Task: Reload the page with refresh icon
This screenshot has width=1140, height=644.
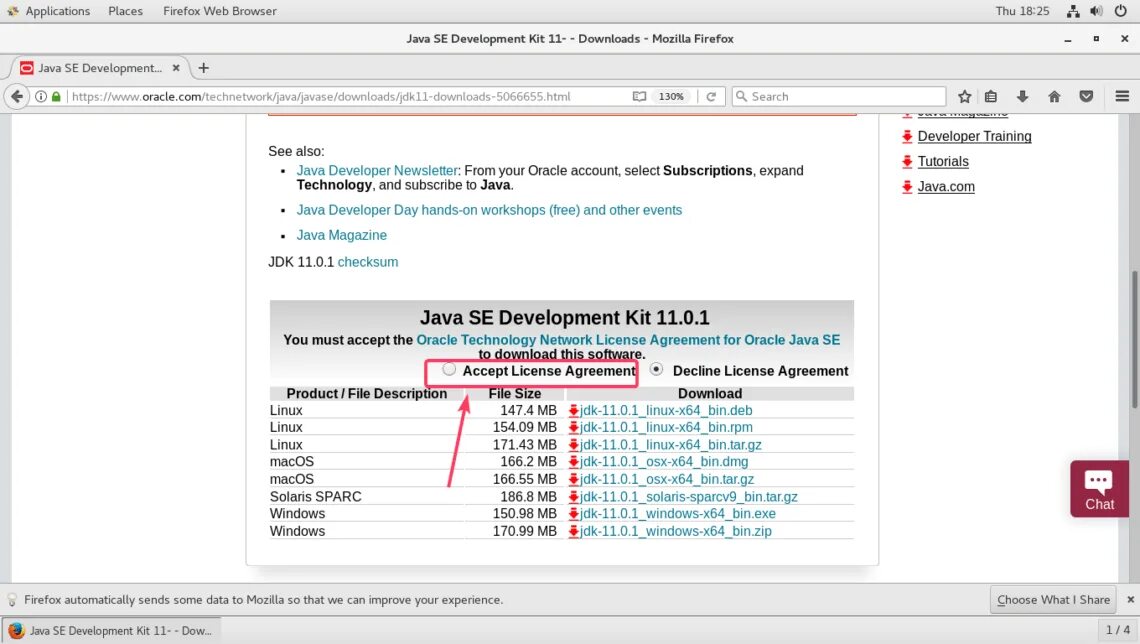Action: pyautogui.click(x=711, y=96)
